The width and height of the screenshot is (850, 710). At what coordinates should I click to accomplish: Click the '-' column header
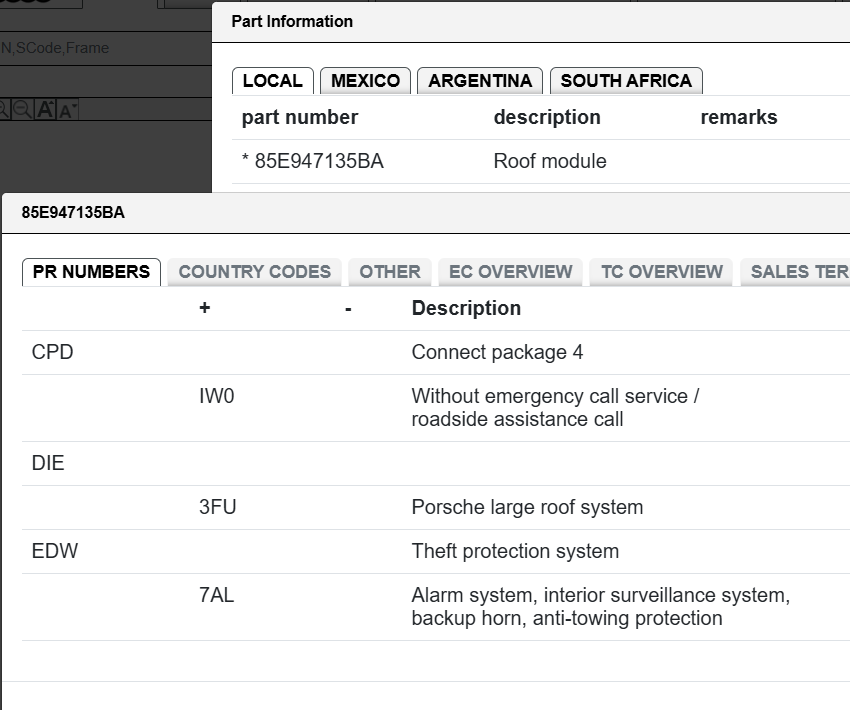coord(348,309)
